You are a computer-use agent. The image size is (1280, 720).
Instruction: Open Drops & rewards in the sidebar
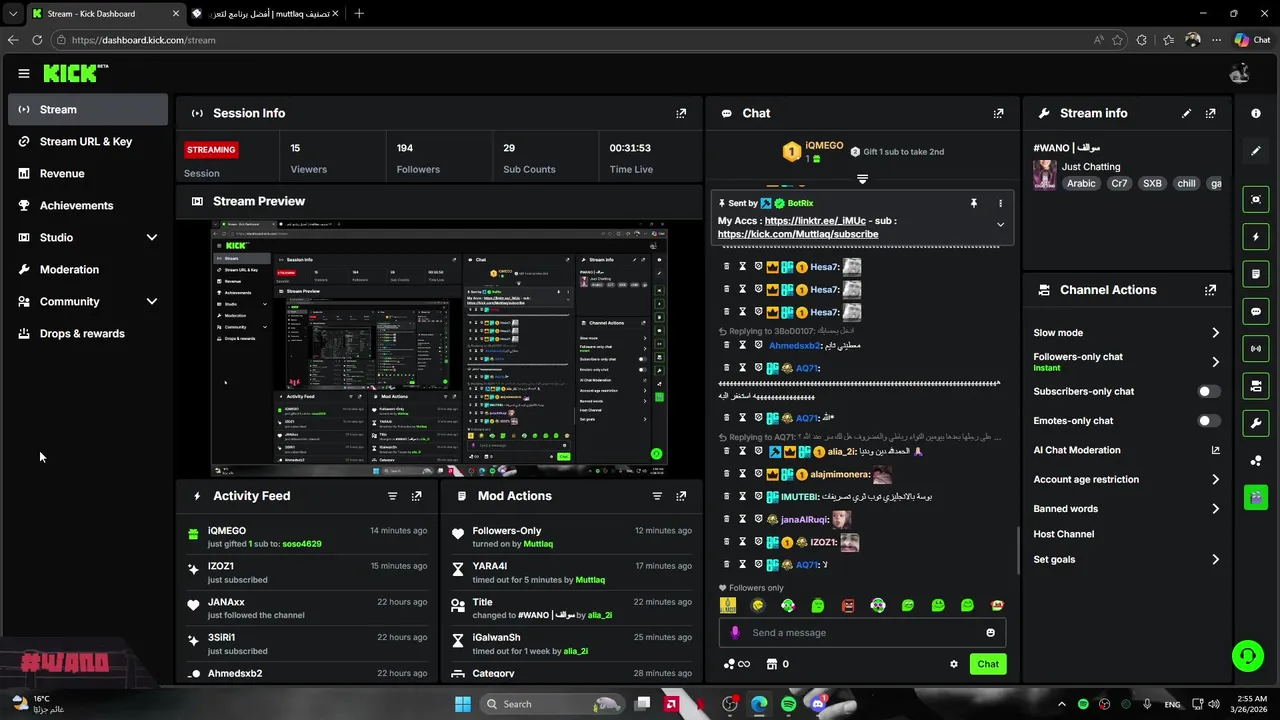[x=88, y=334]
